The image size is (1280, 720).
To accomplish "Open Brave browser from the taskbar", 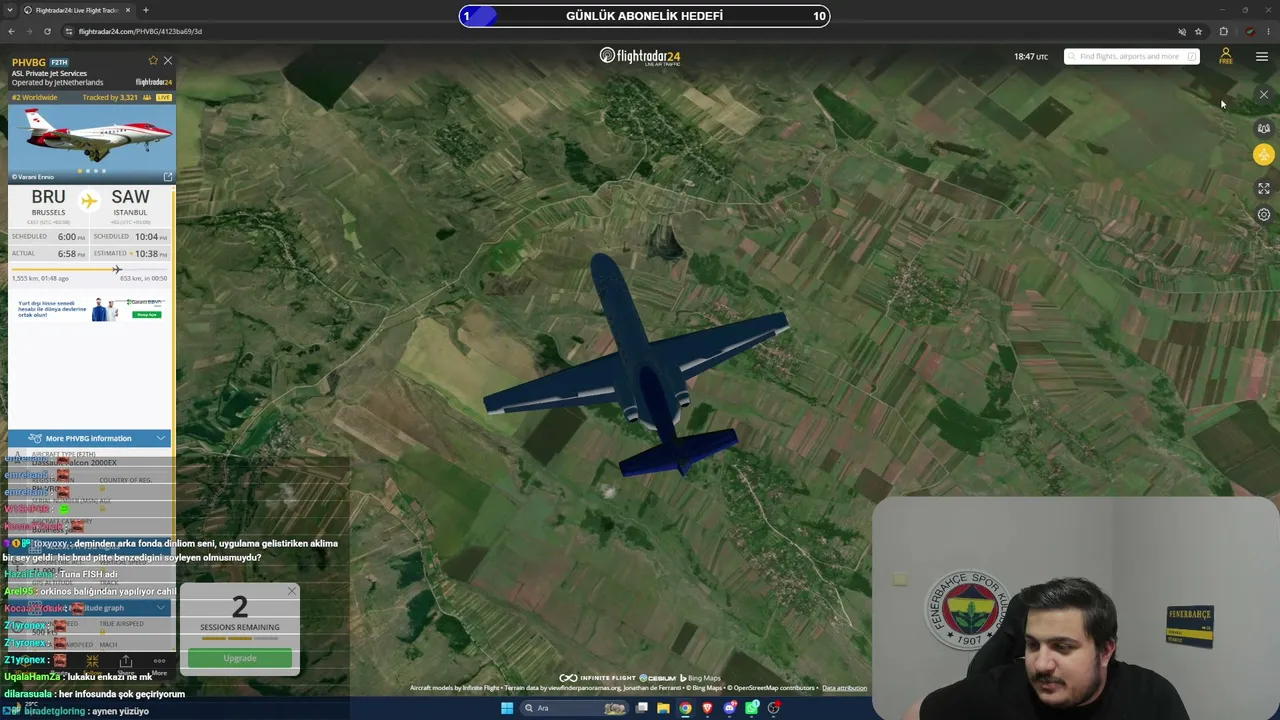I will pyautogui.click(x=707, y=708).
